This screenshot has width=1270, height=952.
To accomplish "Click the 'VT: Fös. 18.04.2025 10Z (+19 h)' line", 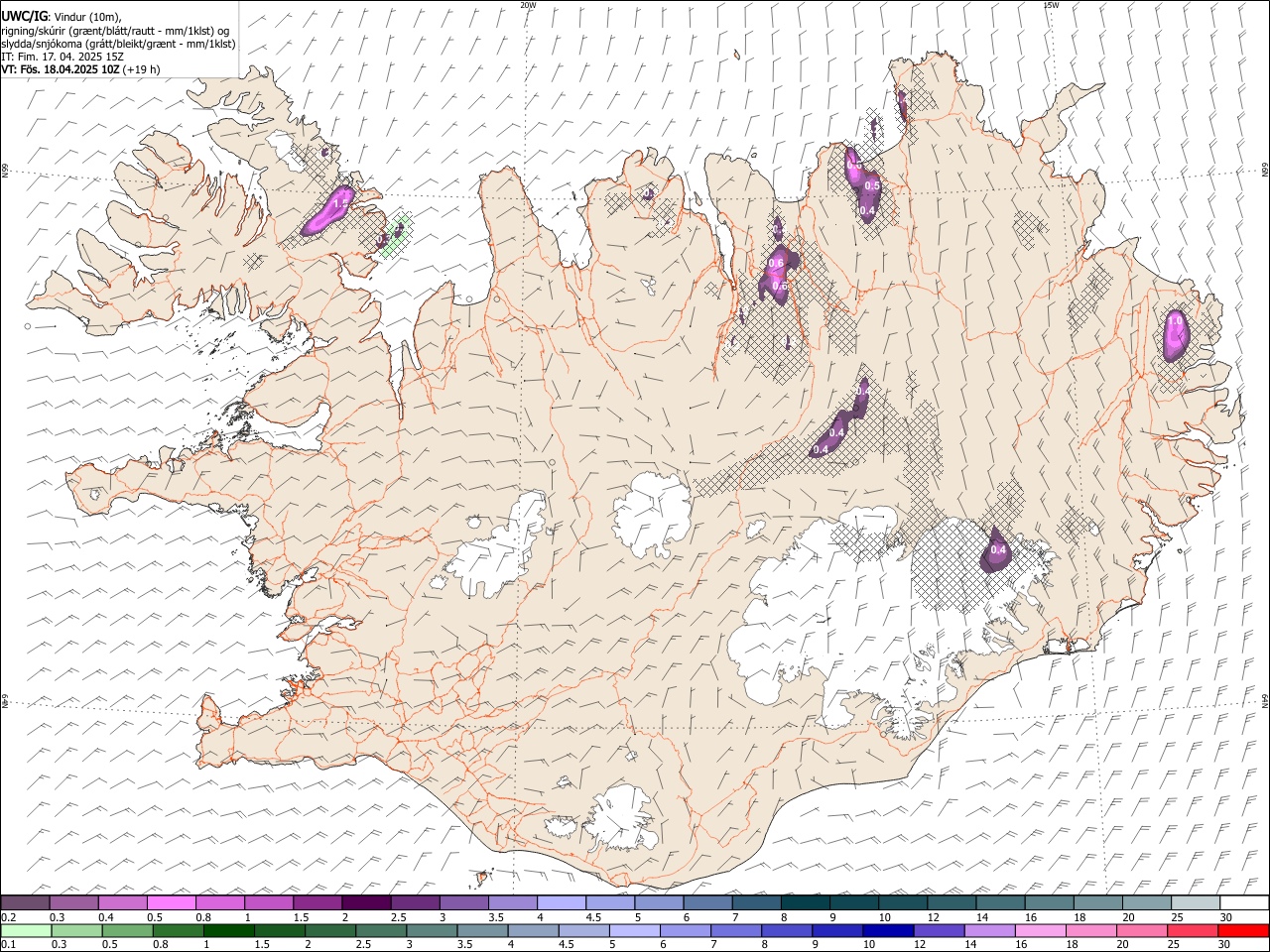I will coord(80,69).
